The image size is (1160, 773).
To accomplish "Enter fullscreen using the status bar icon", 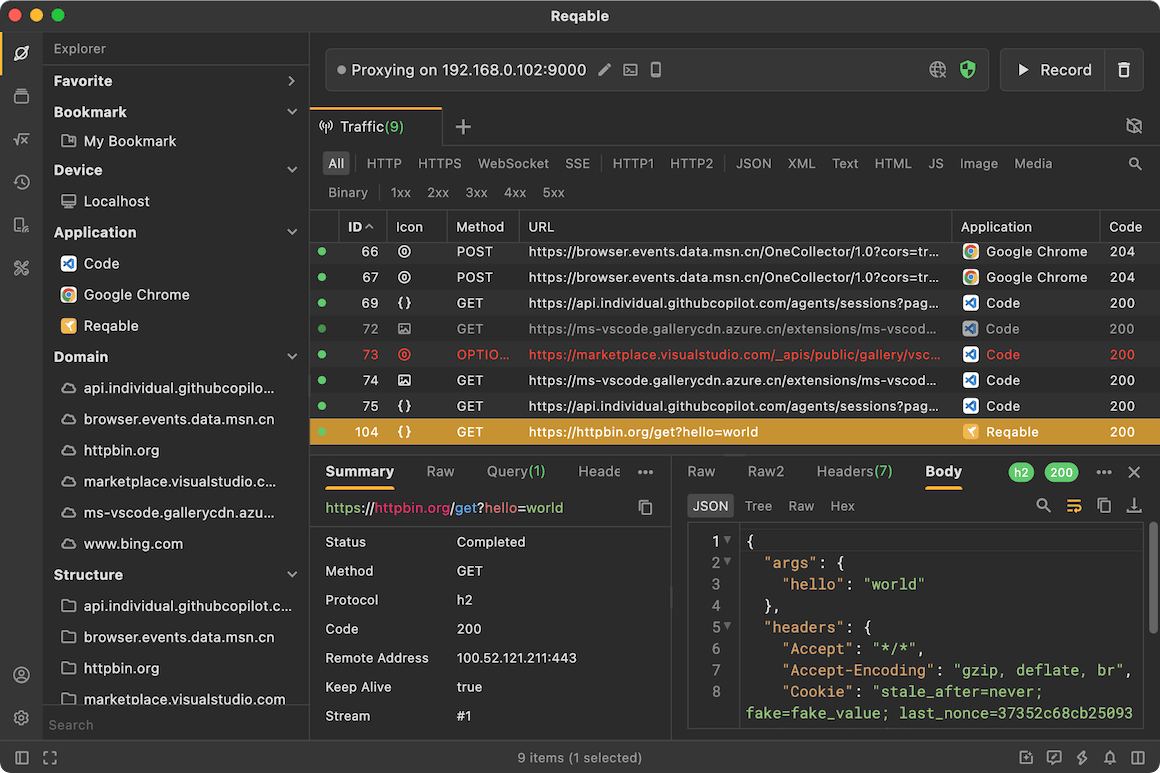I will 50,757.
